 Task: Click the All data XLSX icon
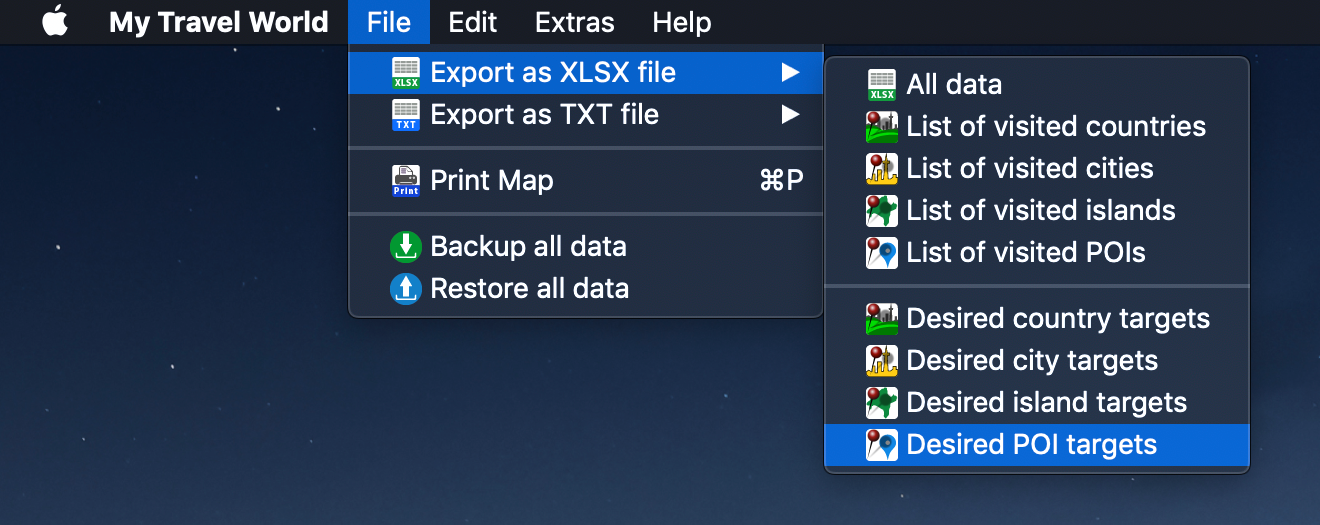[882, 85]
